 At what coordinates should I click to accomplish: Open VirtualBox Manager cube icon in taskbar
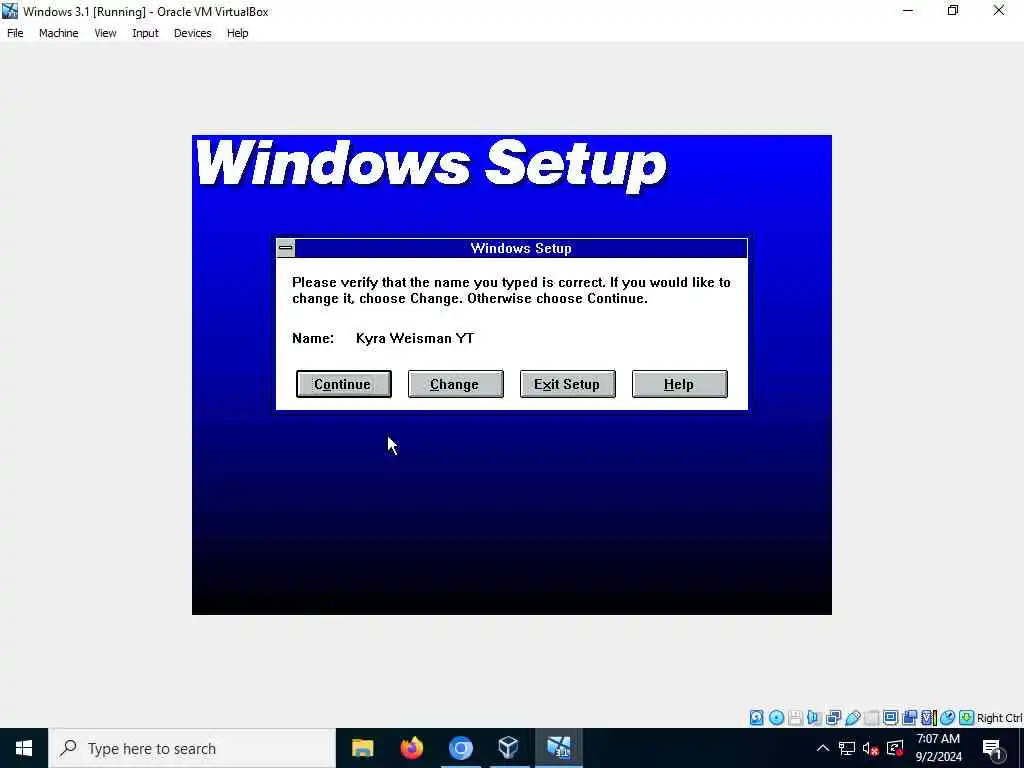[508, 748]
